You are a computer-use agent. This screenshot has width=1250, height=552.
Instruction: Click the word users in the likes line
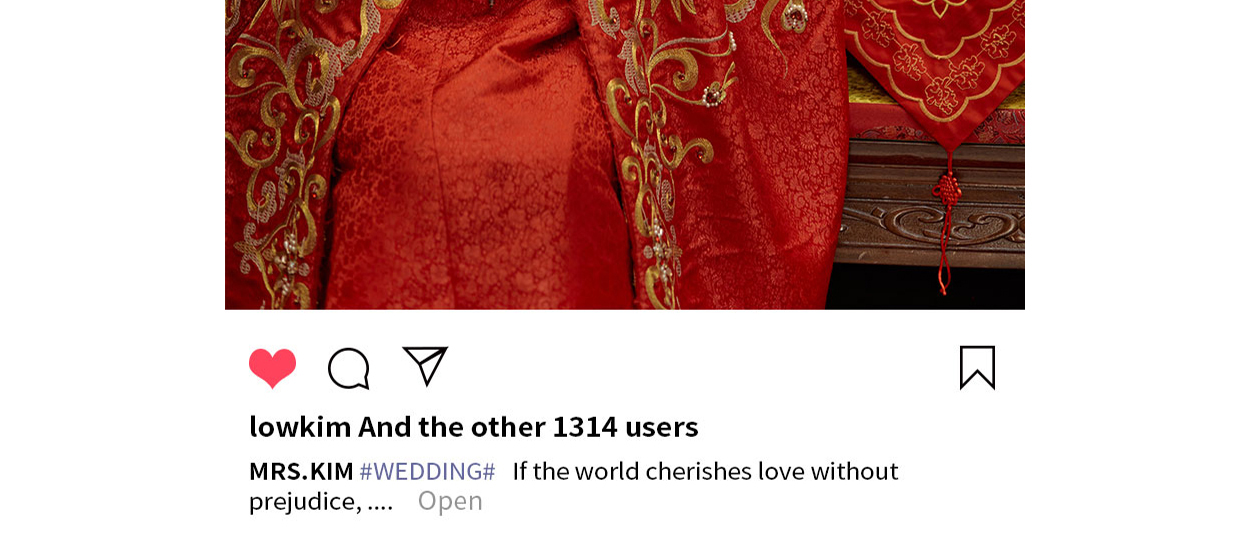click(662, 427)
